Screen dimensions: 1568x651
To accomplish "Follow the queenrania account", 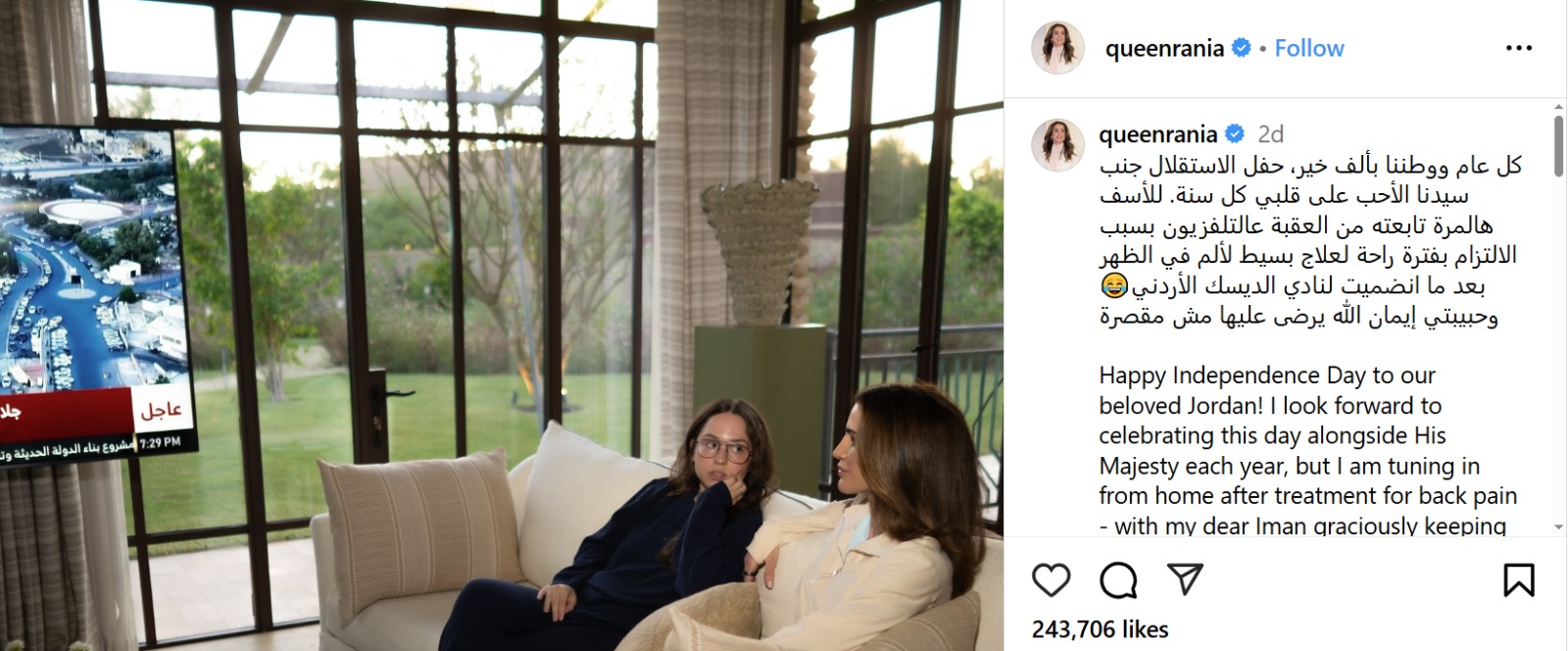I will 1308,48.
